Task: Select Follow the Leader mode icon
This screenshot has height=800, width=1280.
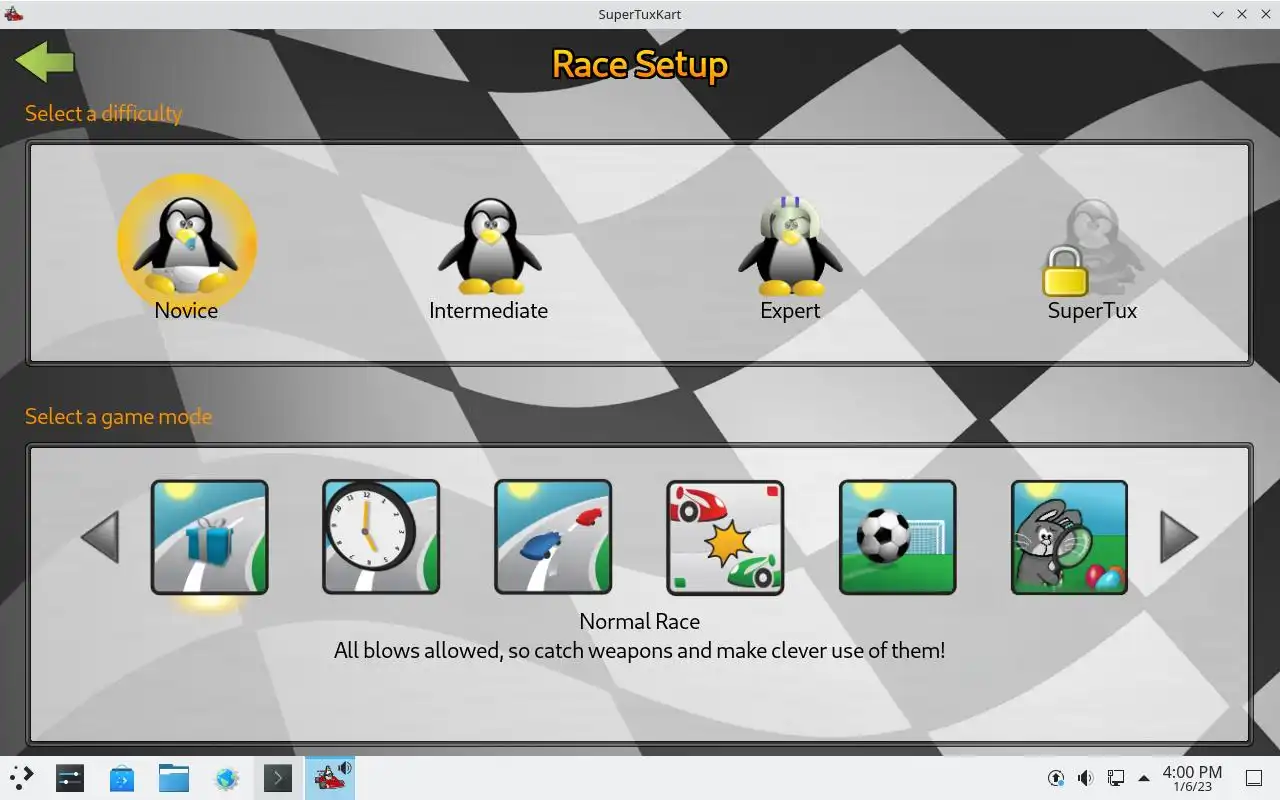Action: pyautogui.click(x=553, y=537)
